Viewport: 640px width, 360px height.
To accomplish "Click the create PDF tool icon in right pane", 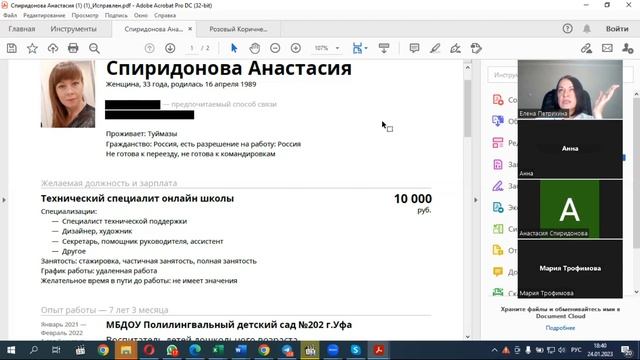I will point(498,100).
